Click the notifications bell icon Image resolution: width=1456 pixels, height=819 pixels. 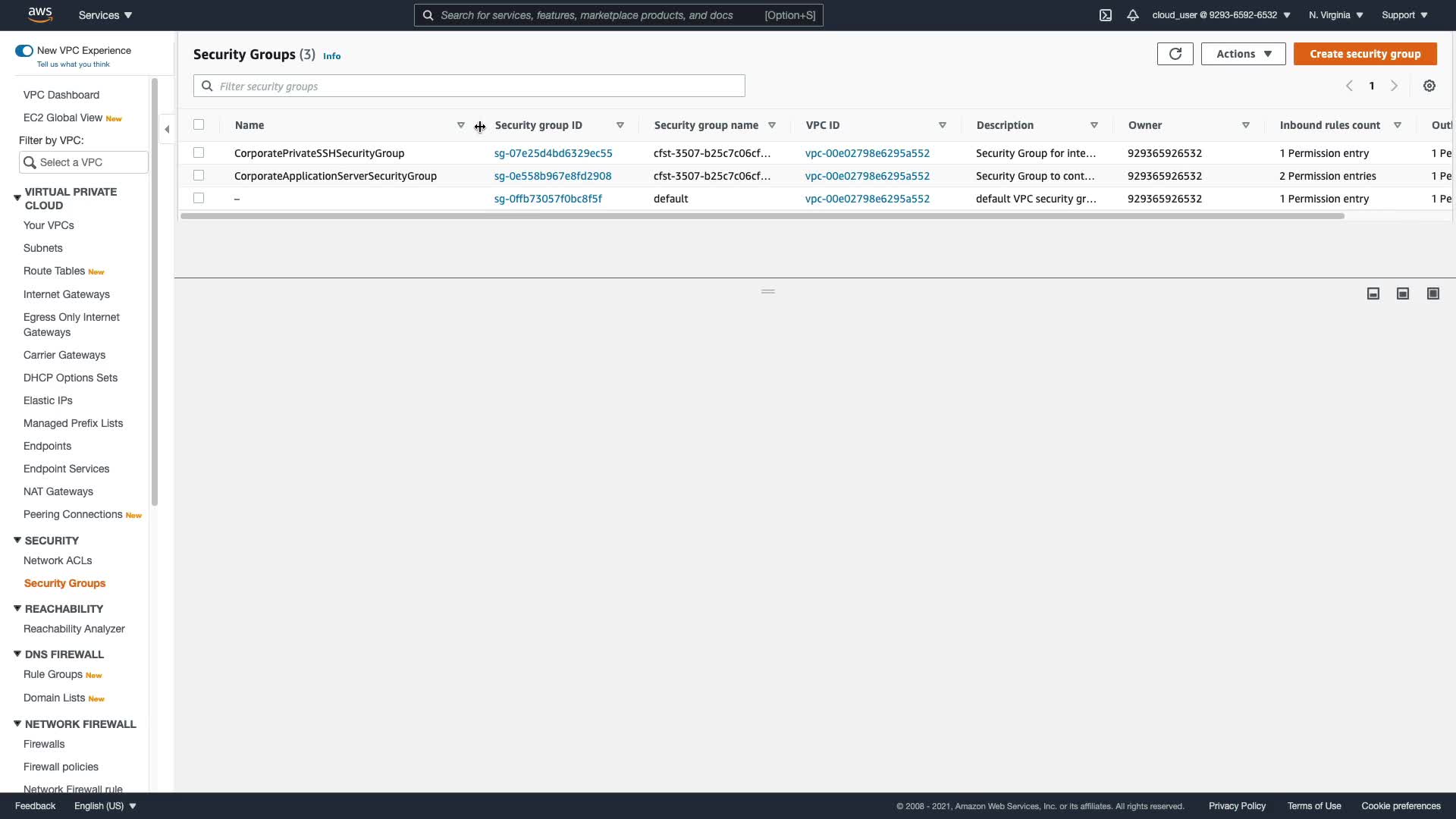coord(1133,15)
